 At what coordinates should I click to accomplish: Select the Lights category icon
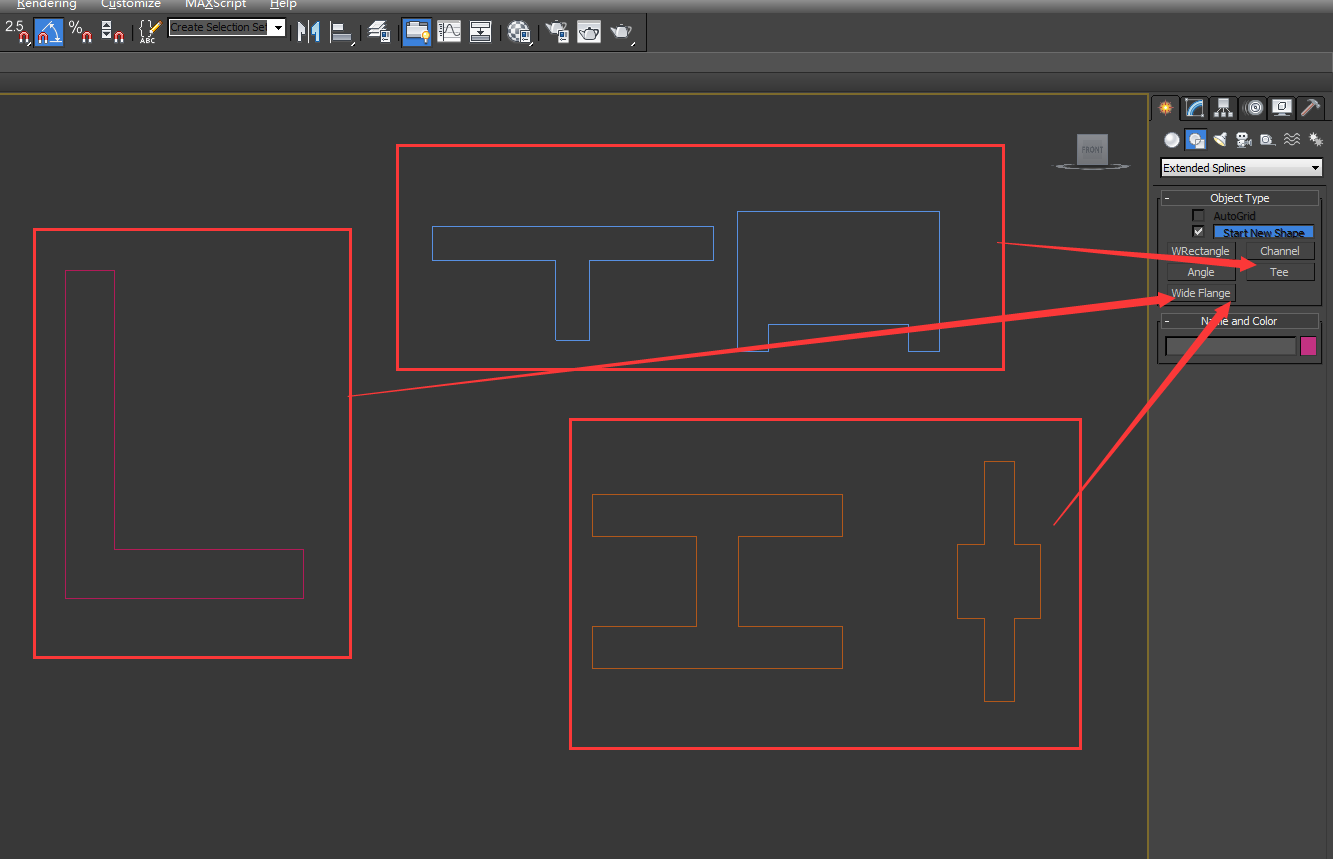[1220, 140]
